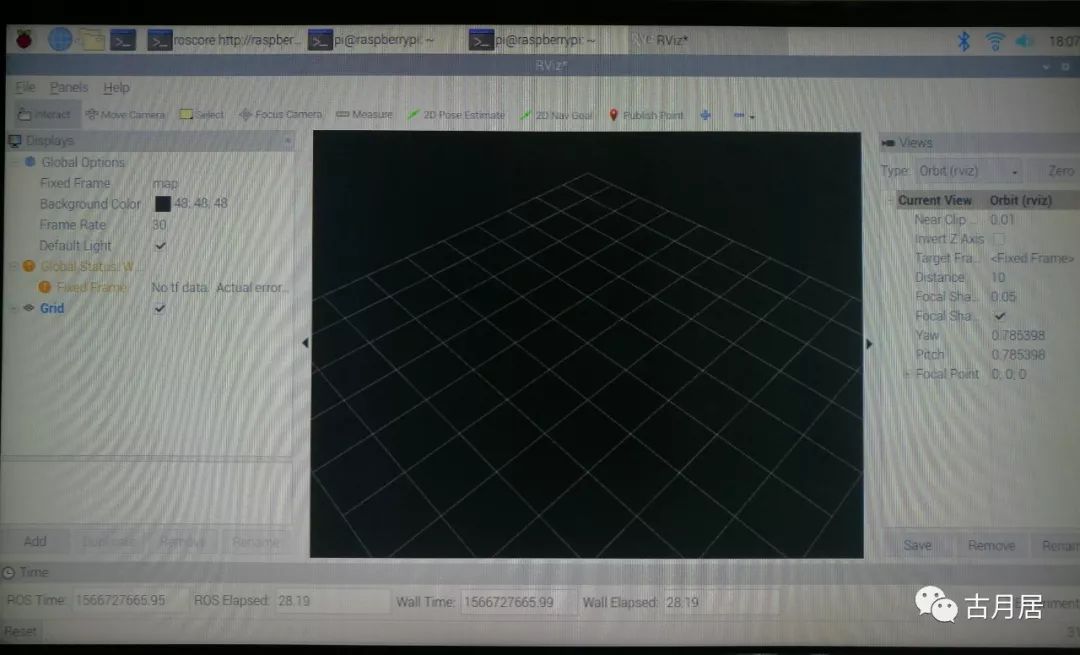Close the Displays panel
The image size is (1080, 655).
tap(288, 141)
